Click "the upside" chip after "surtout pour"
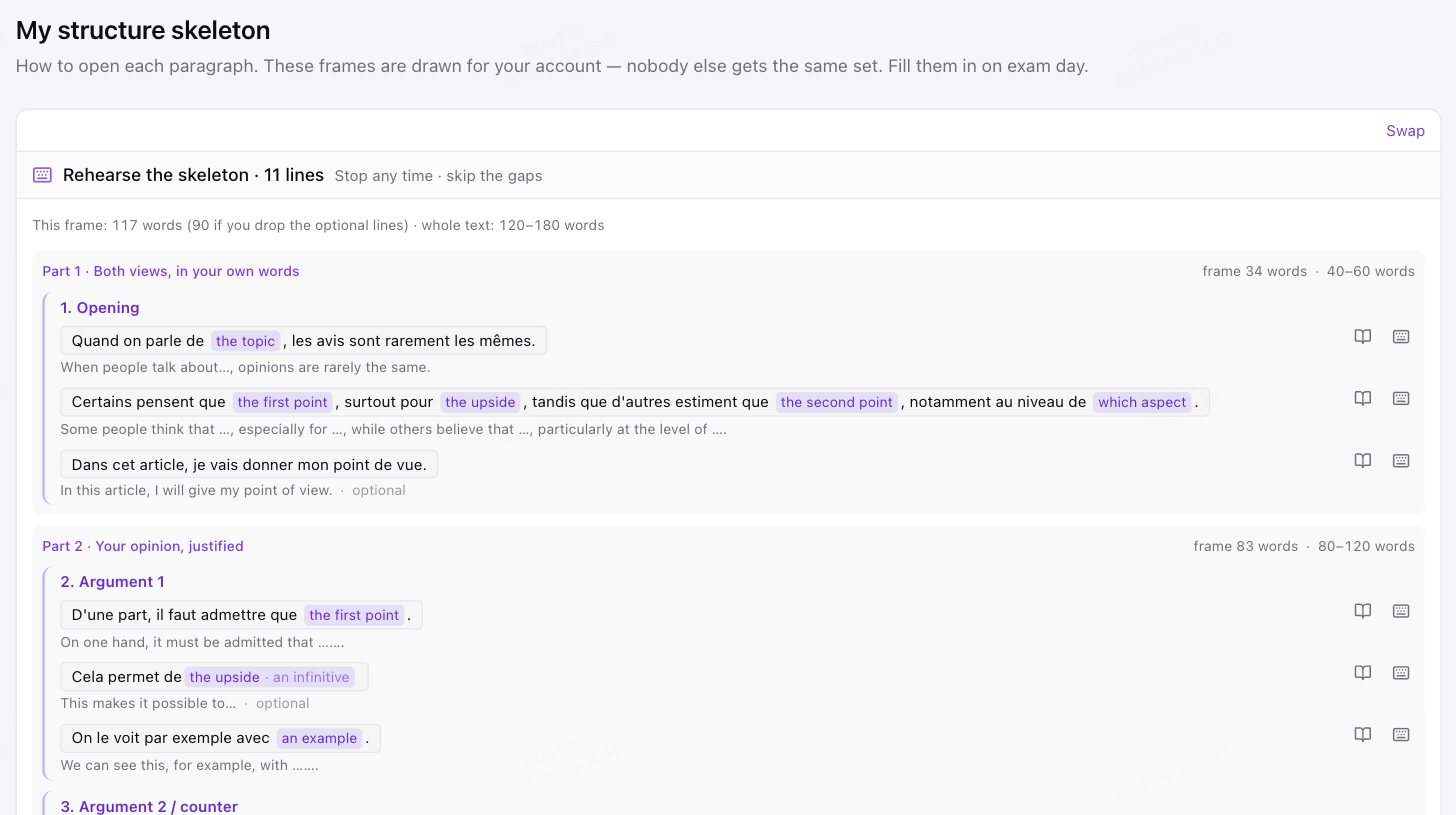This screenshot has width=1456, height=815. (x=481, y=402)
